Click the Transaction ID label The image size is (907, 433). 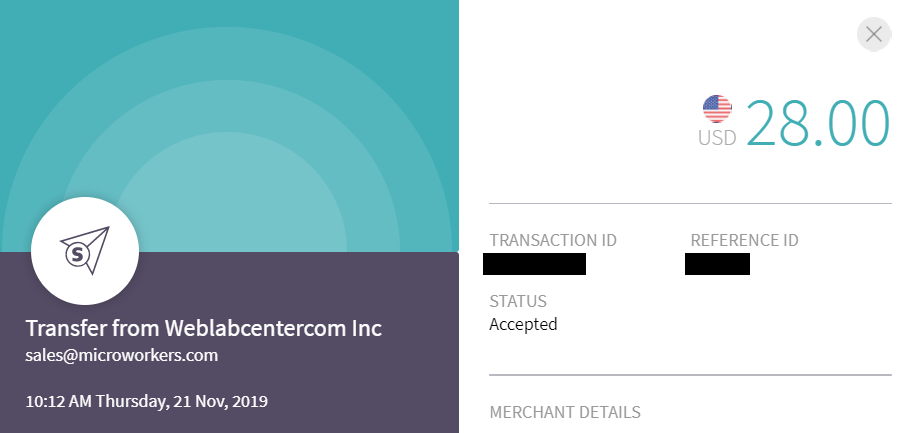553,240
